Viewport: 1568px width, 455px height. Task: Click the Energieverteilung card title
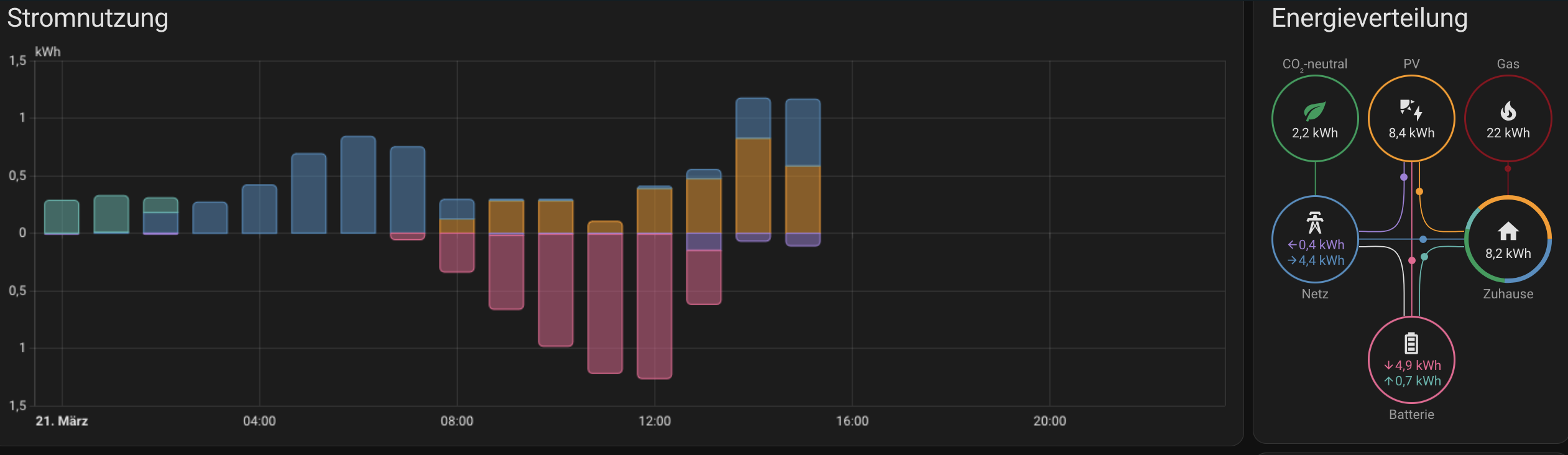(x=1369, y=18)
